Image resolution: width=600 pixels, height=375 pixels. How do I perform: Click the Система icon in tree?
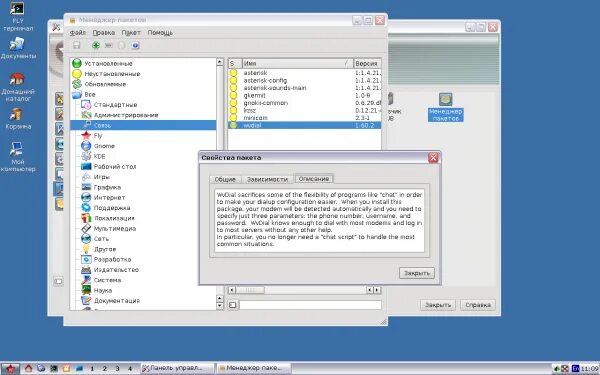click(x=86, y=280)
